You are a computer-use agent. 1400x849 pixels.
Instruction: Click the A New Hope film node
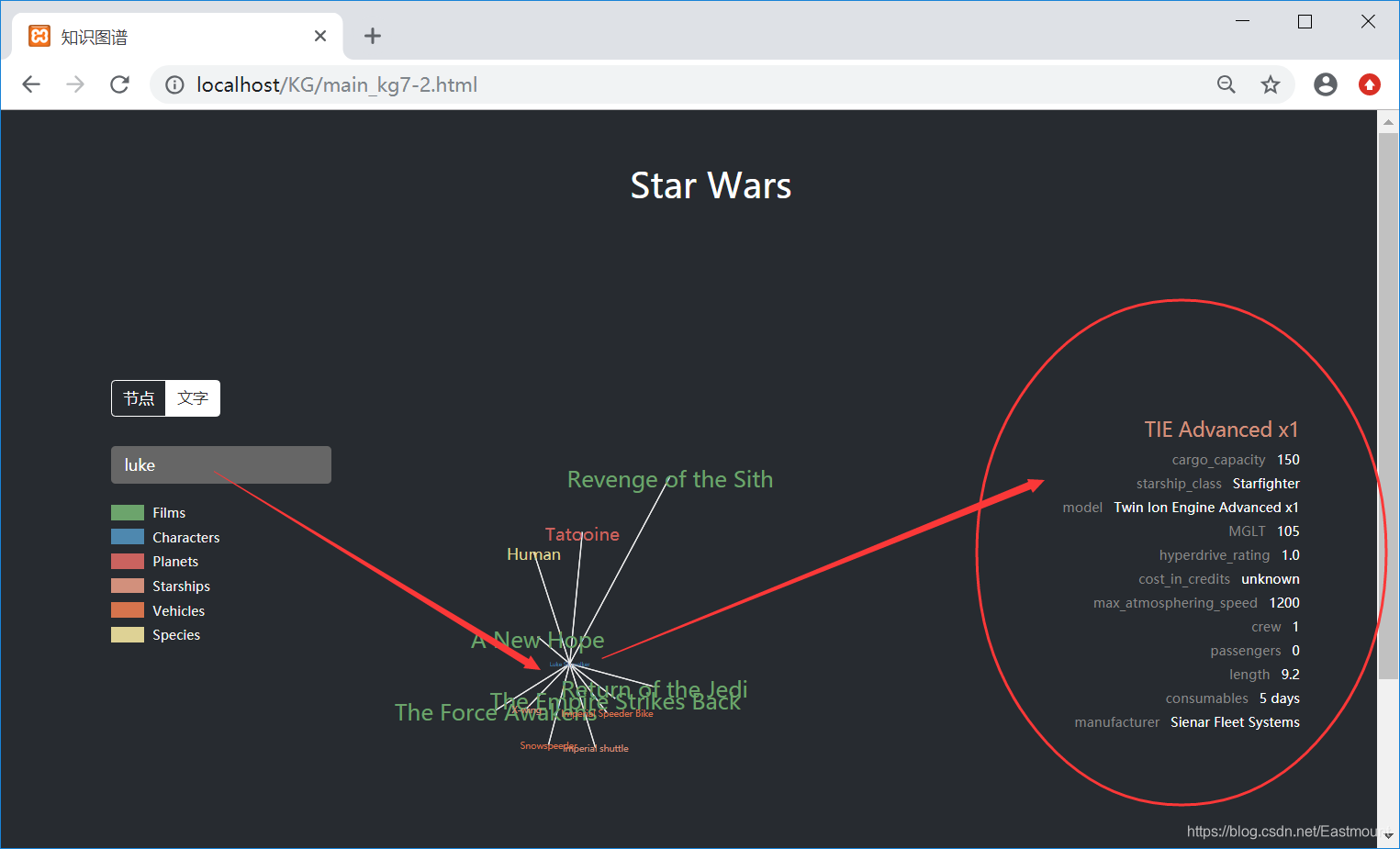[538, 640]
